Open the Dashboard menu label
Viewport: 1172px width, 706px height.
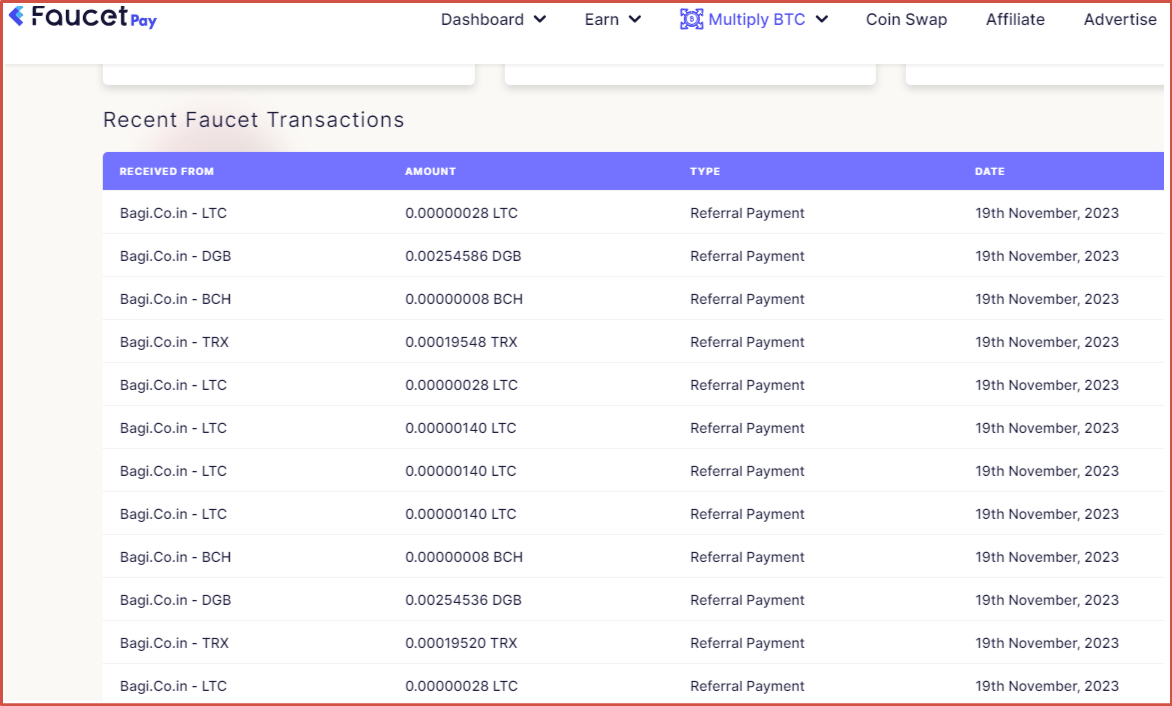(x=482, y=19)
